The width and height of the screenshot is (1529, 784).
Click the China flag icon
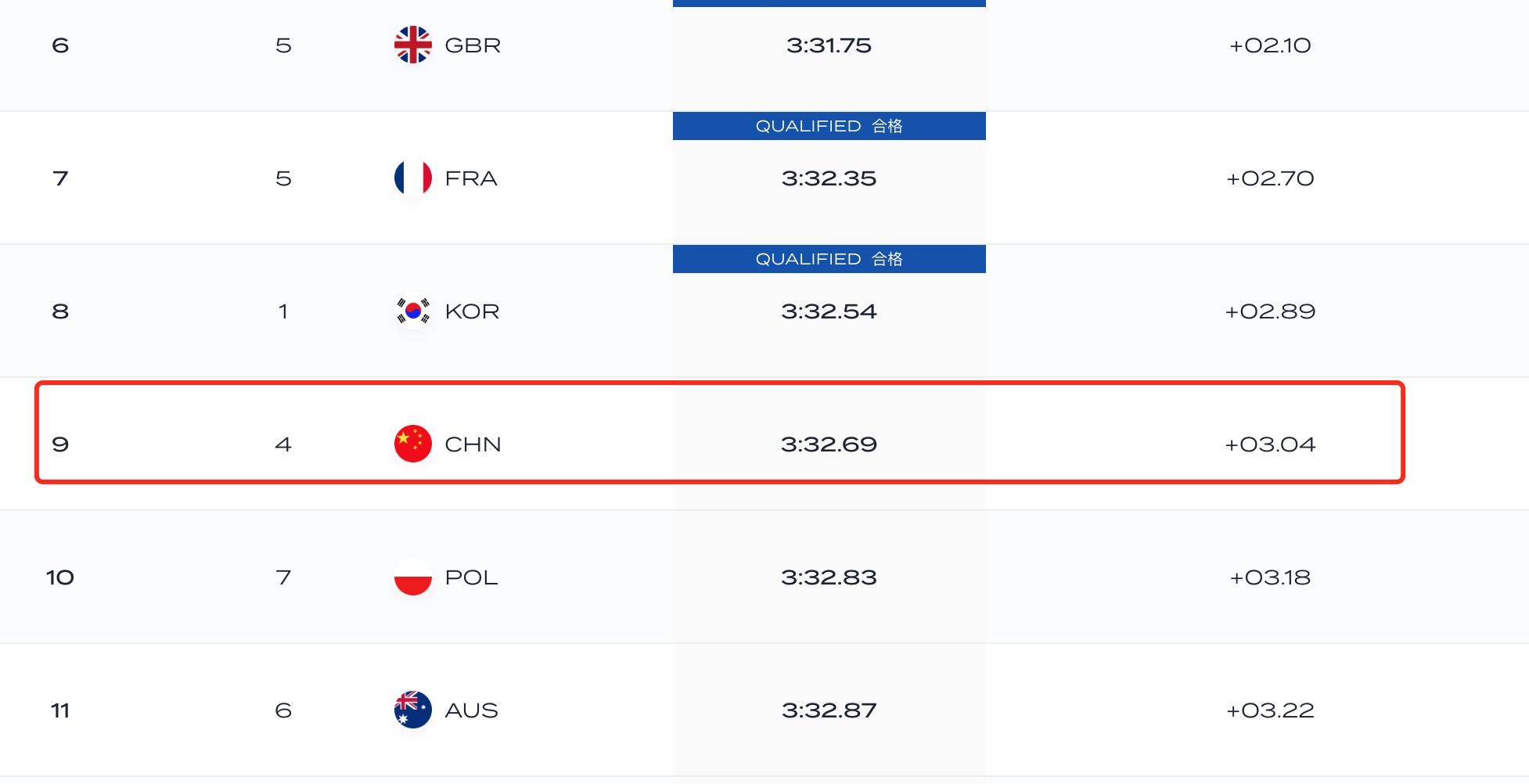click(x=412, y=444)
